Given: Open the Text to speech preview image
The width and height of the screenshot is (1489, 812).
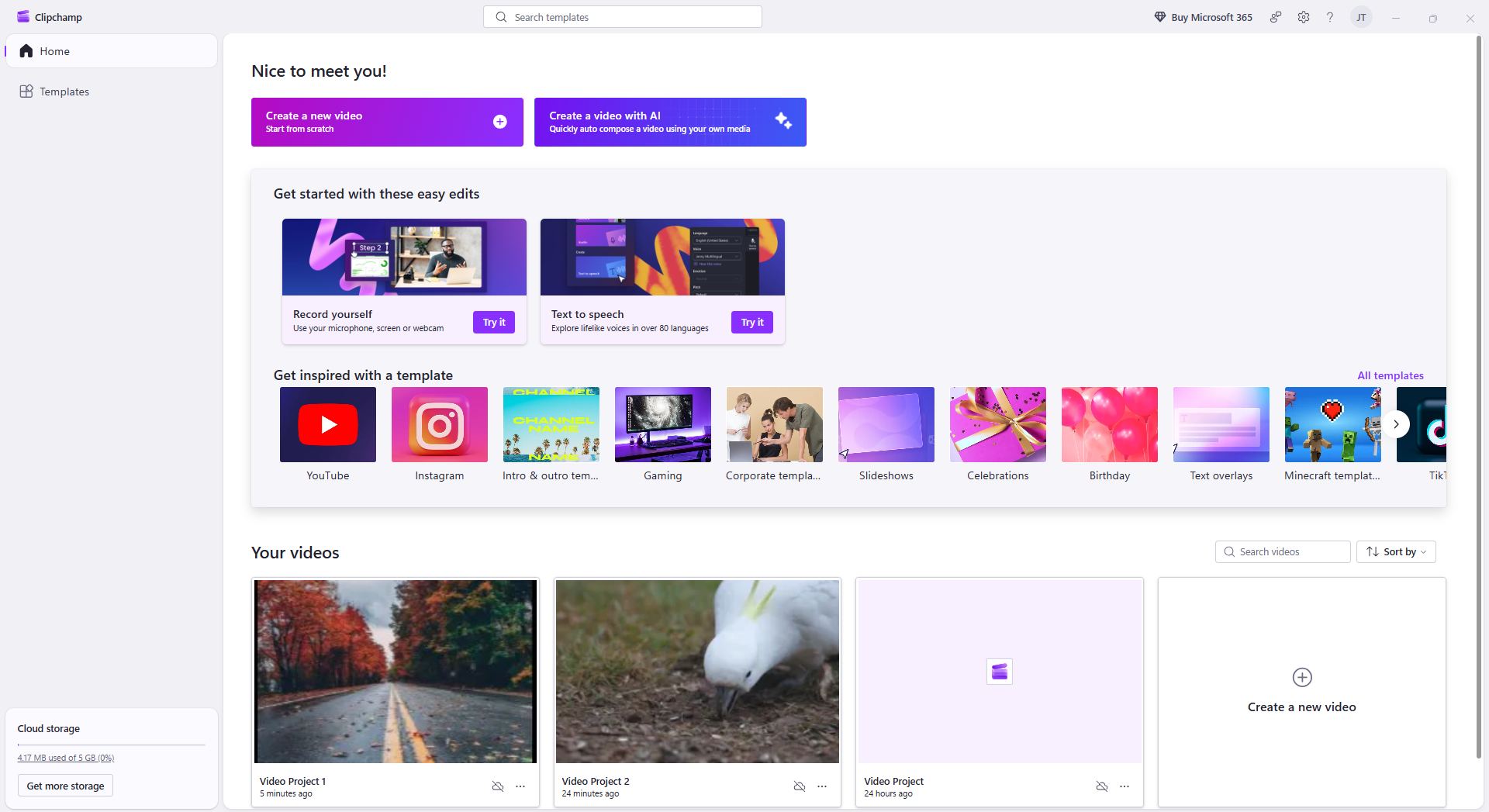Looking at the screenshot, I should click(x=662, y=257).
